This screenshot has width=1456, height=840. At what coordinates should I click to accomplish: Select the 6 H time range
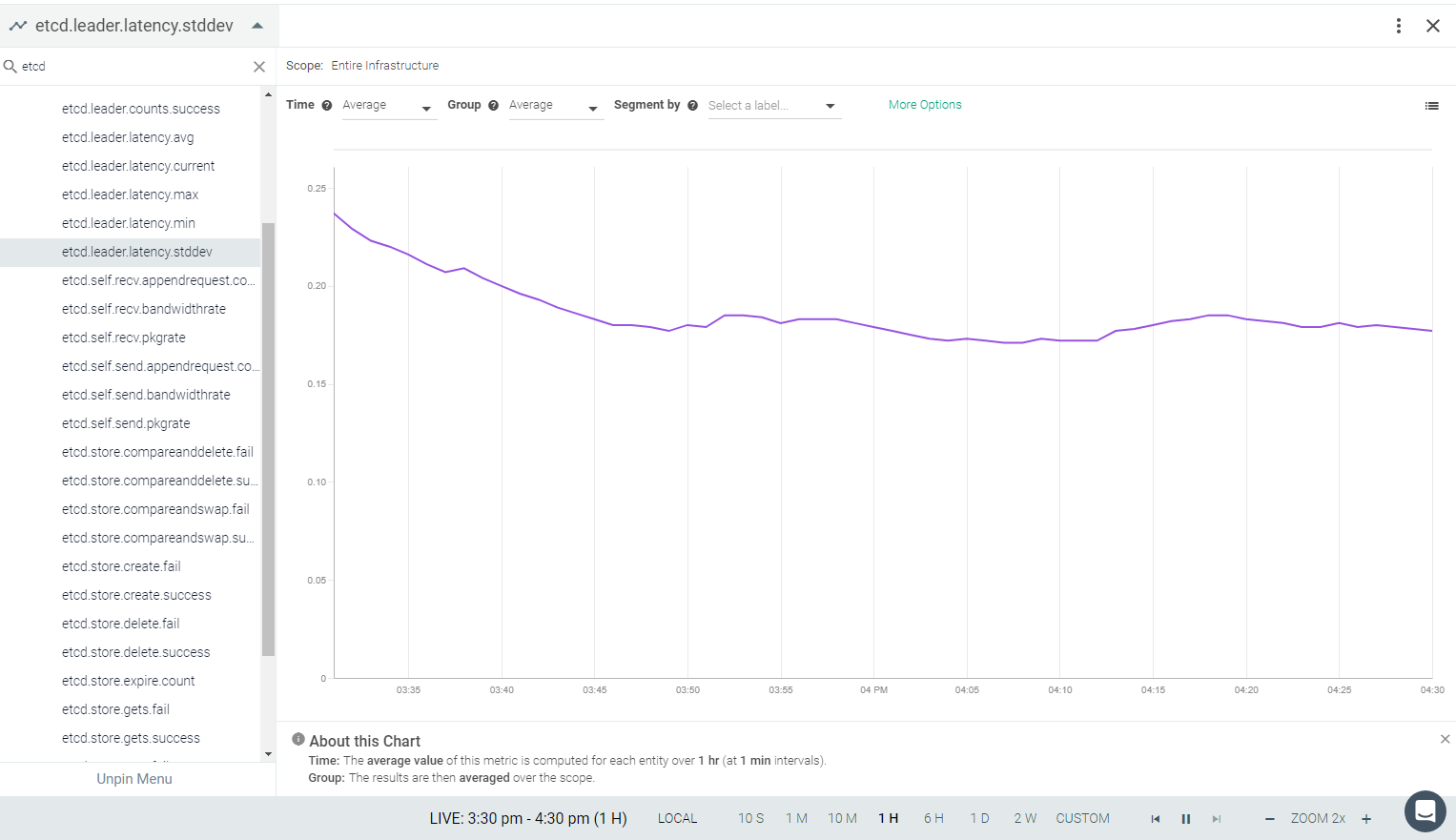933,818
